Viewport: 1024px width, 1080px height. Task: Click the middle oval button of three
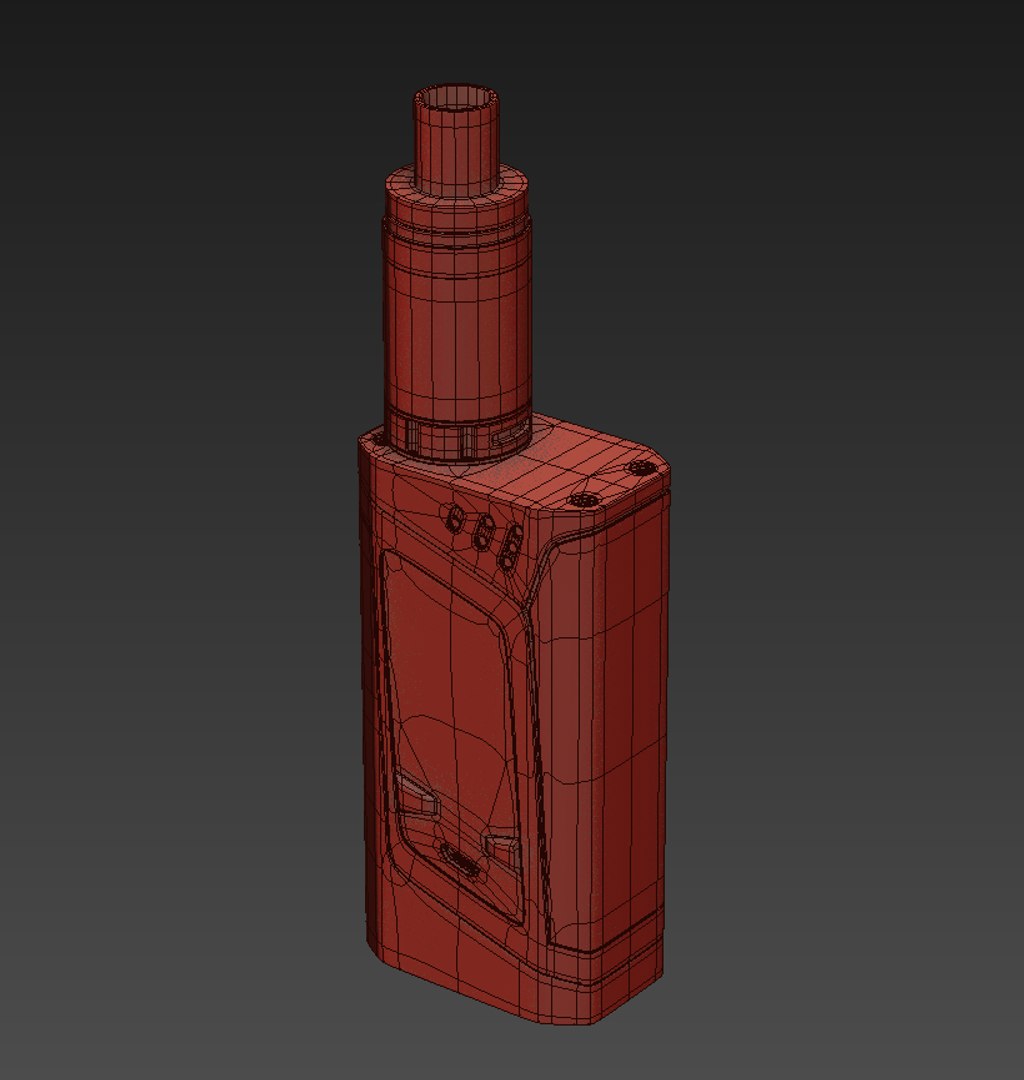pos(485,531)
